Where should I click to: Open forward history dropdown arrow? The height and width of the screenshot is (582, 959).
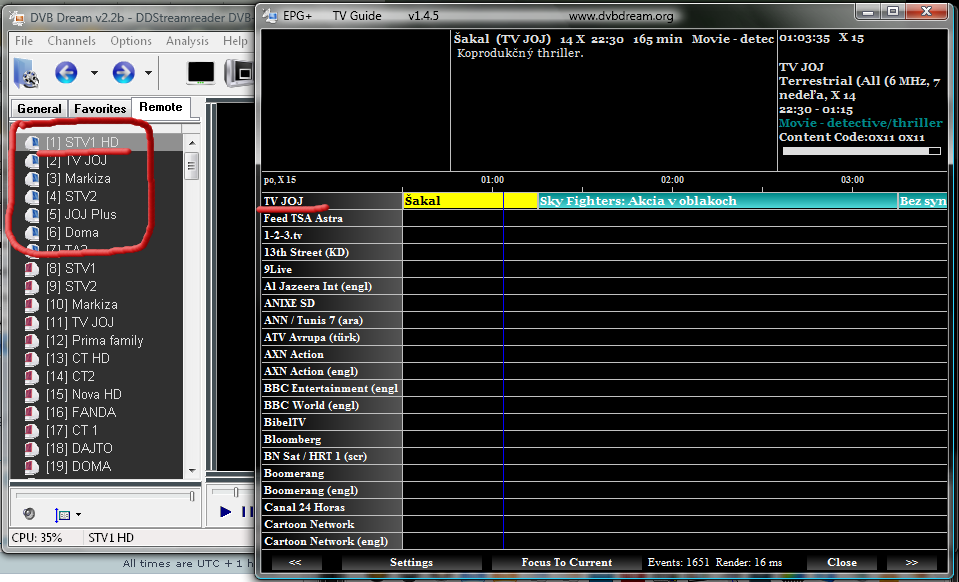pos(148,73)
